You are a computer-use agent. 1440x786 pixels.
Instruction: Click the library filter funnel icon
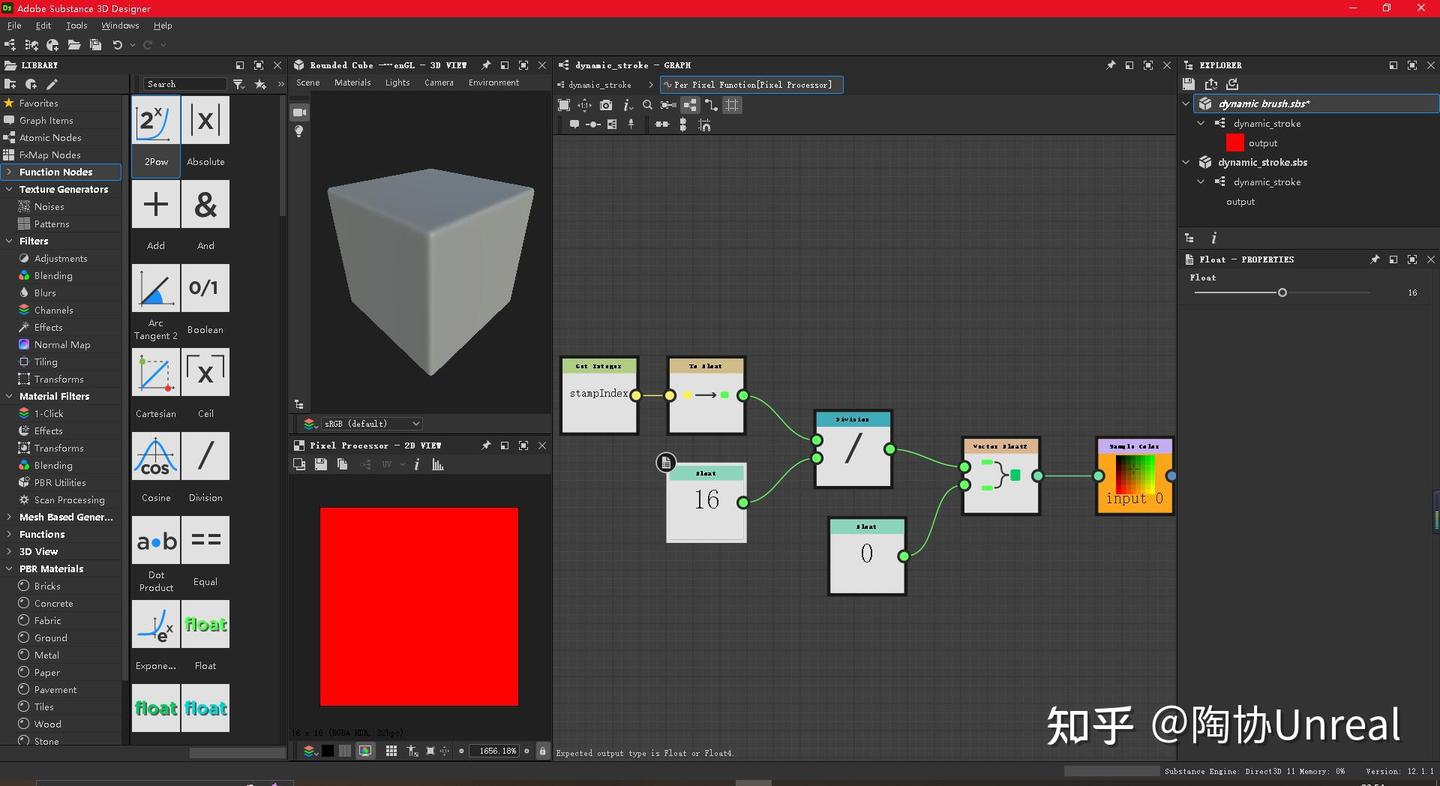coord(238,84)
